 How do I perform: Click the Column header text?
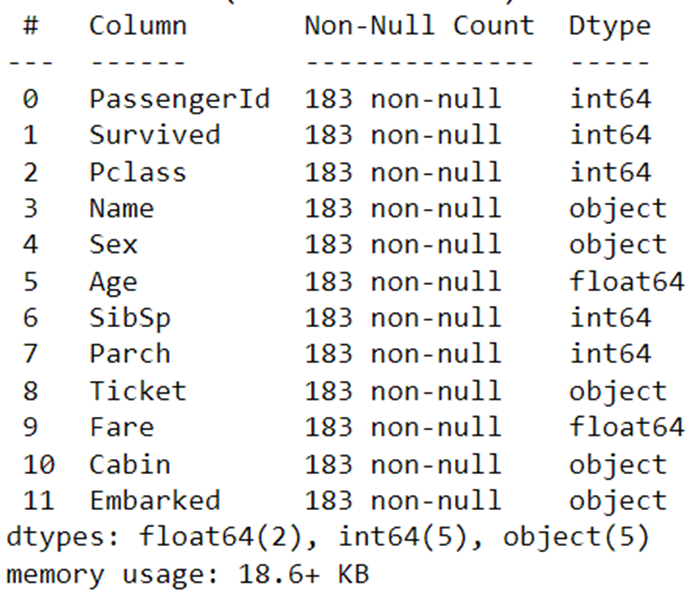[x=137, y=26]
